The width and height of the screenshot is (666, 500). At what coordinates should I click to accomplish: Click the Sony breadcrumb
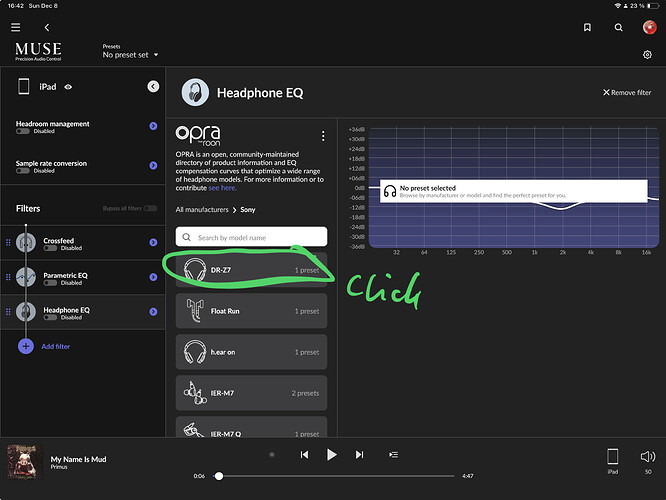(248, 209)
